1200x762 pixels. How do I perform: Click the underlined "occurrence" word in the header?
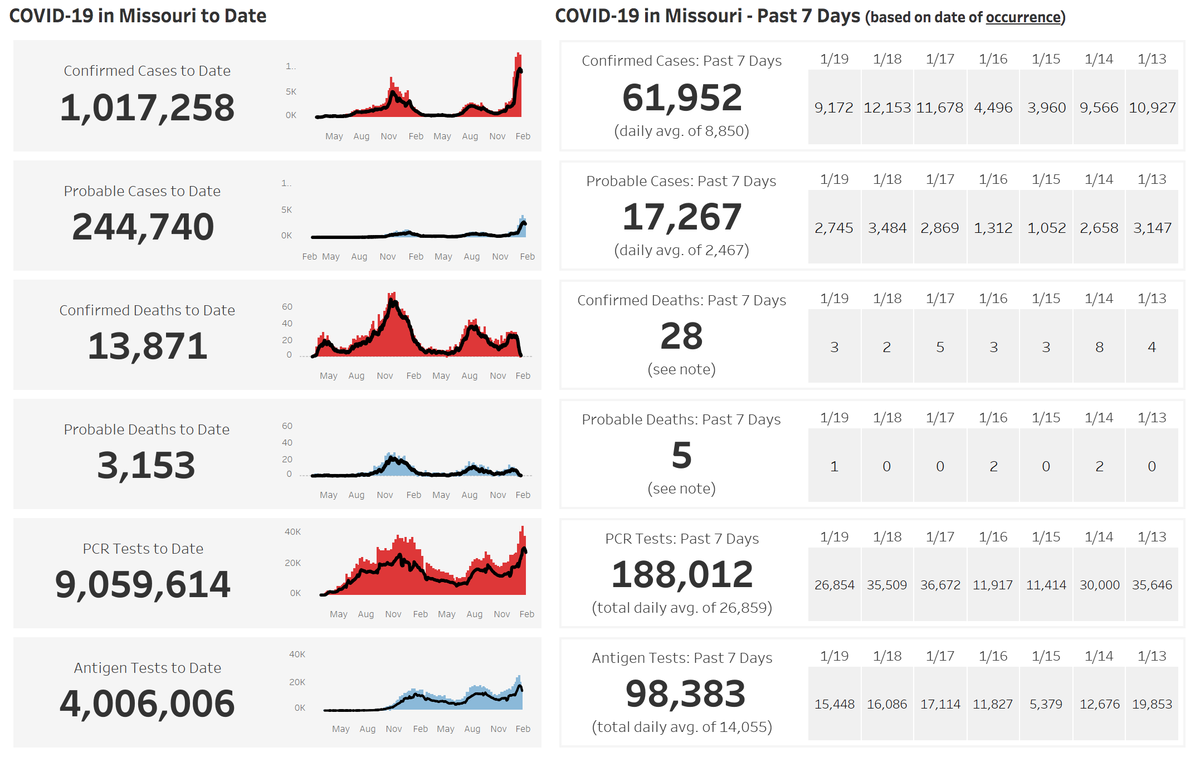point(1024,17)
